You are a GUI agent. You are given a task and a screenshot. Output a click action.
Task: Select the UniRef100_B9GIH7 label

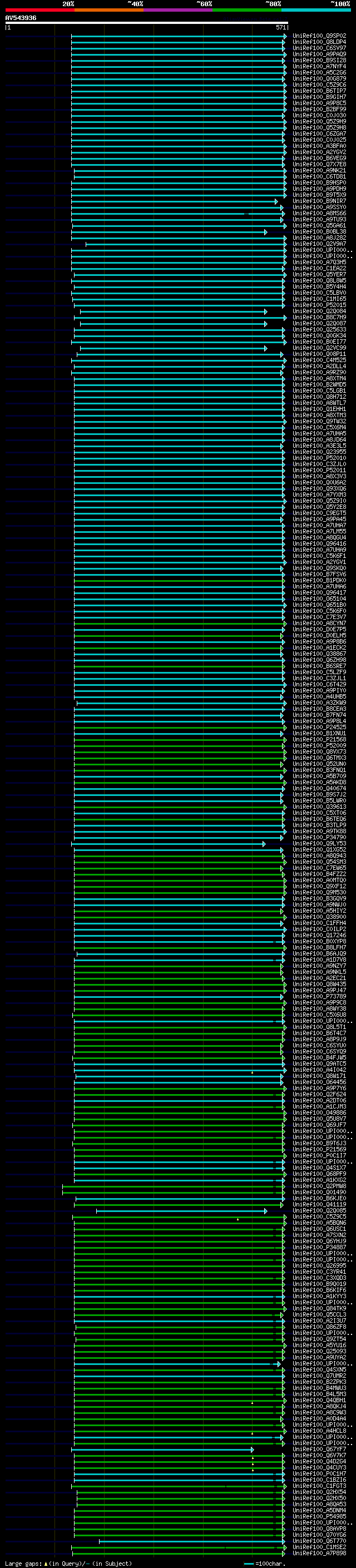[x=319, y=97]
